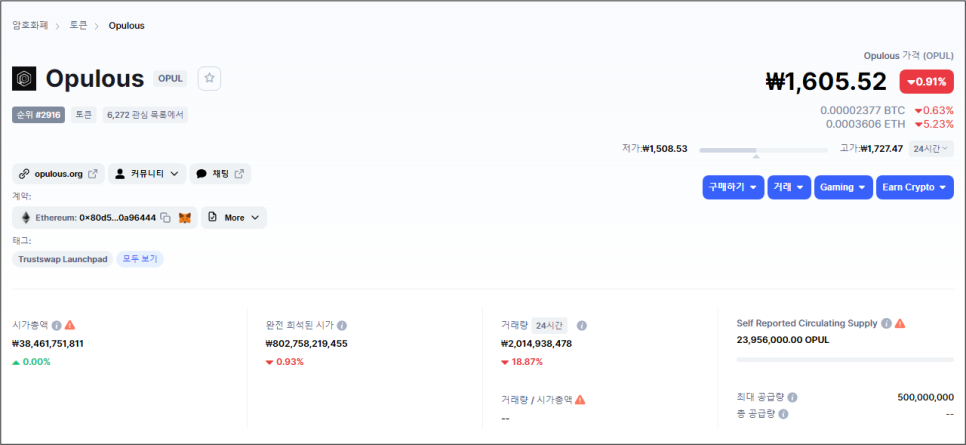
Task: Click info icon next to 시가총액
Action: click(x=57, y=325)
